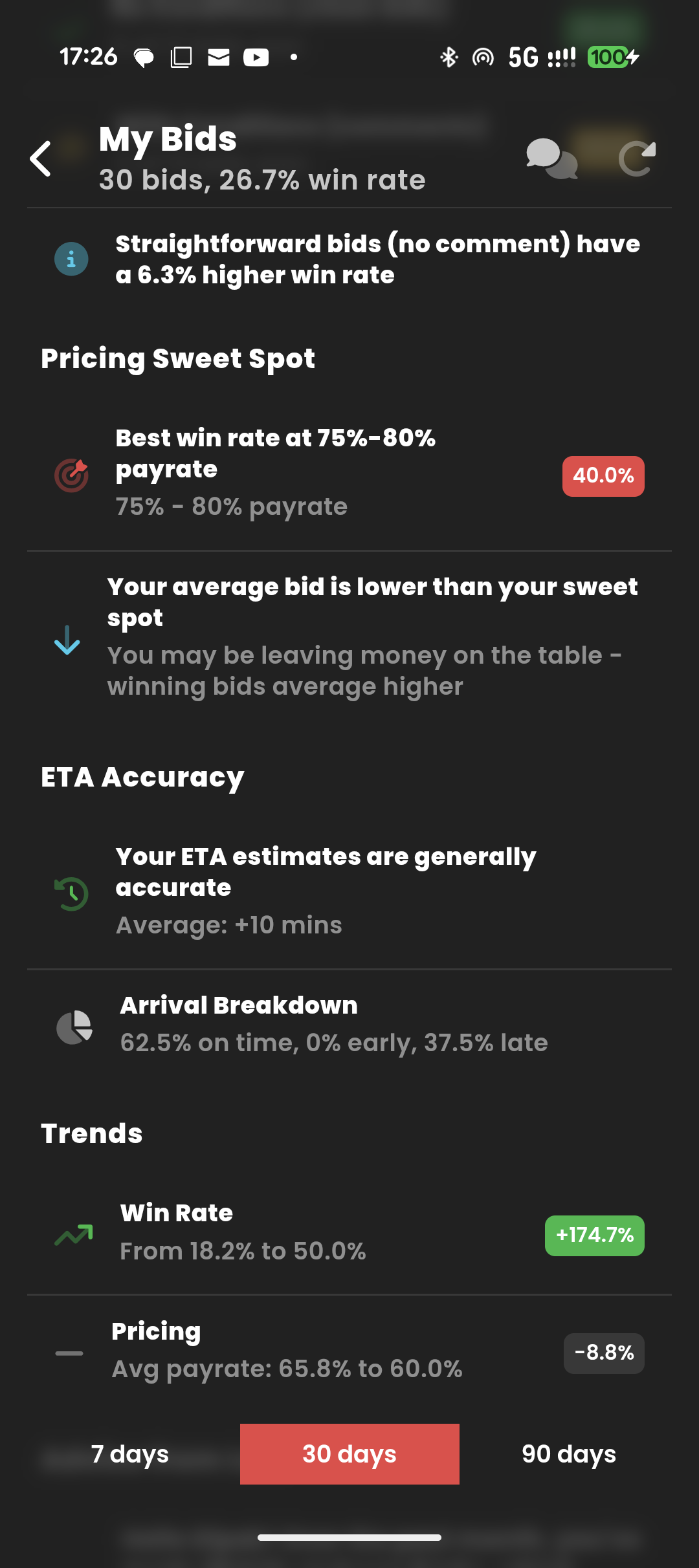Tap the 40.0% win rate badge
699x1568 pixels.
pos(603,476)
